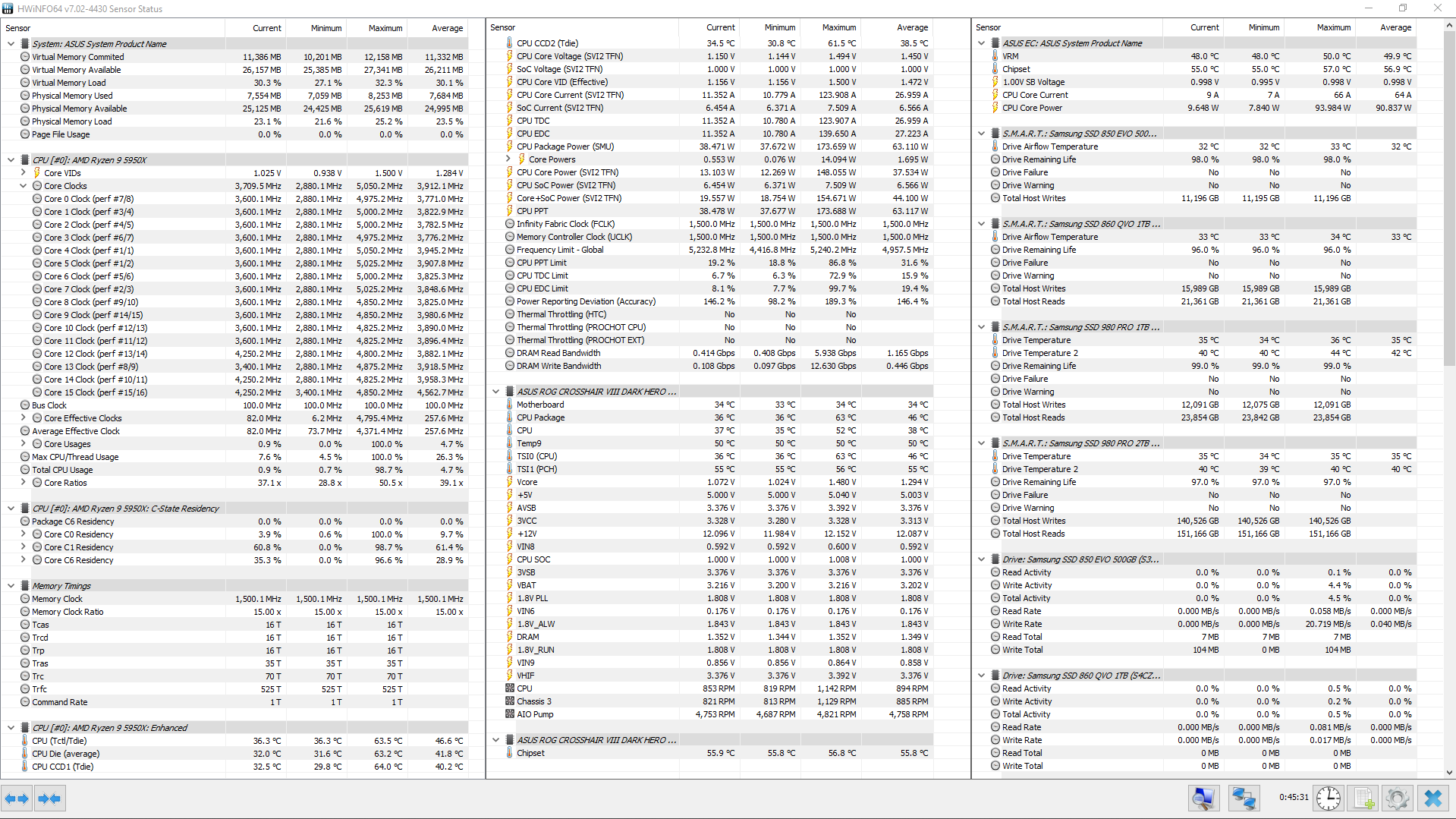Collapse S.M.A.R.T. Samsung SSD 980 PRO 2TB group
Image resolution: width=1456 pixels, height=819 pixels.
click(x=982, y=443)
